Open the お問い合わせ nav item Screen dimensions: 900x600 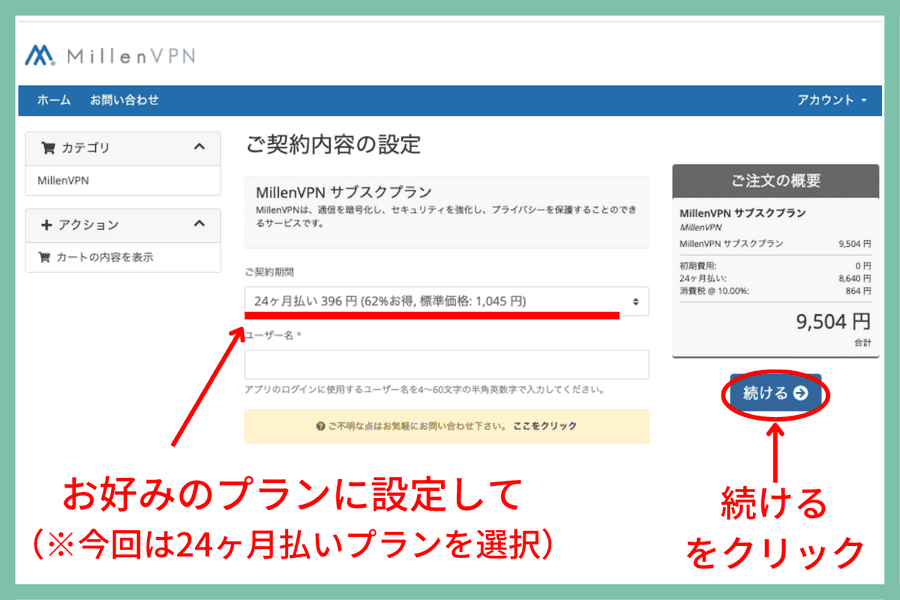coord(125,100)
